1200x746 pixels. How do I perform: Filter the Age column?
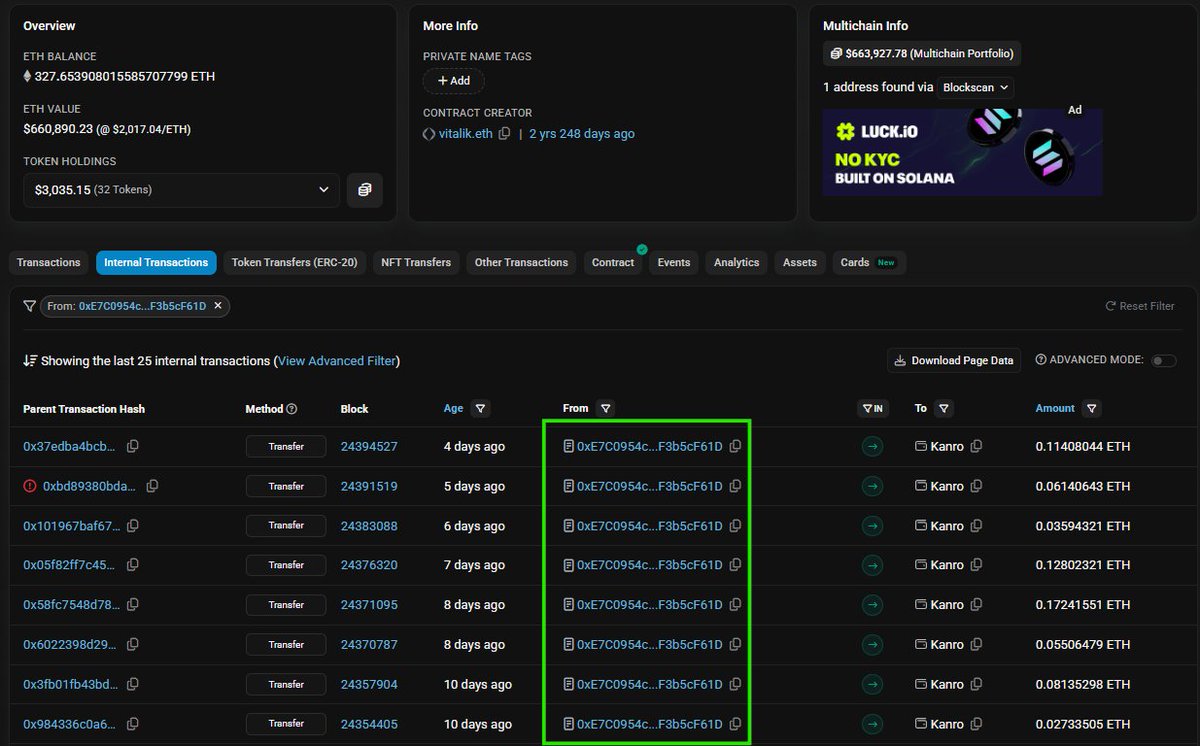click(481, 409)
